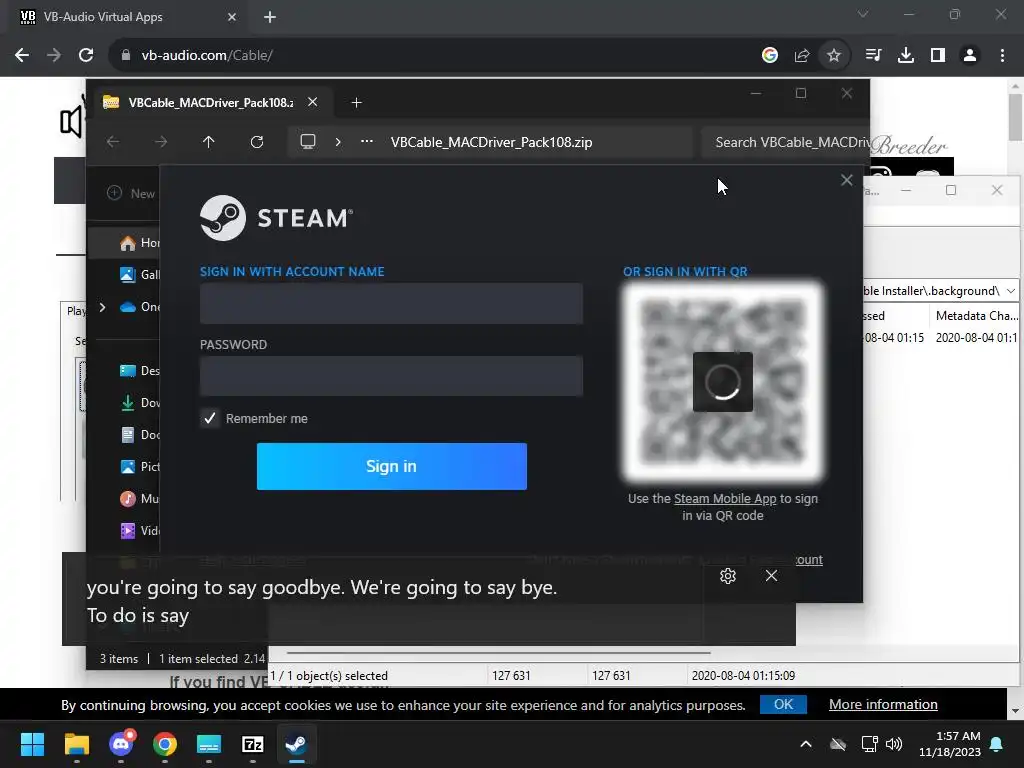Add a new File Explorer tab
Image resolution: width=1024 pixels, height=768 pixels.
(357, 103)
